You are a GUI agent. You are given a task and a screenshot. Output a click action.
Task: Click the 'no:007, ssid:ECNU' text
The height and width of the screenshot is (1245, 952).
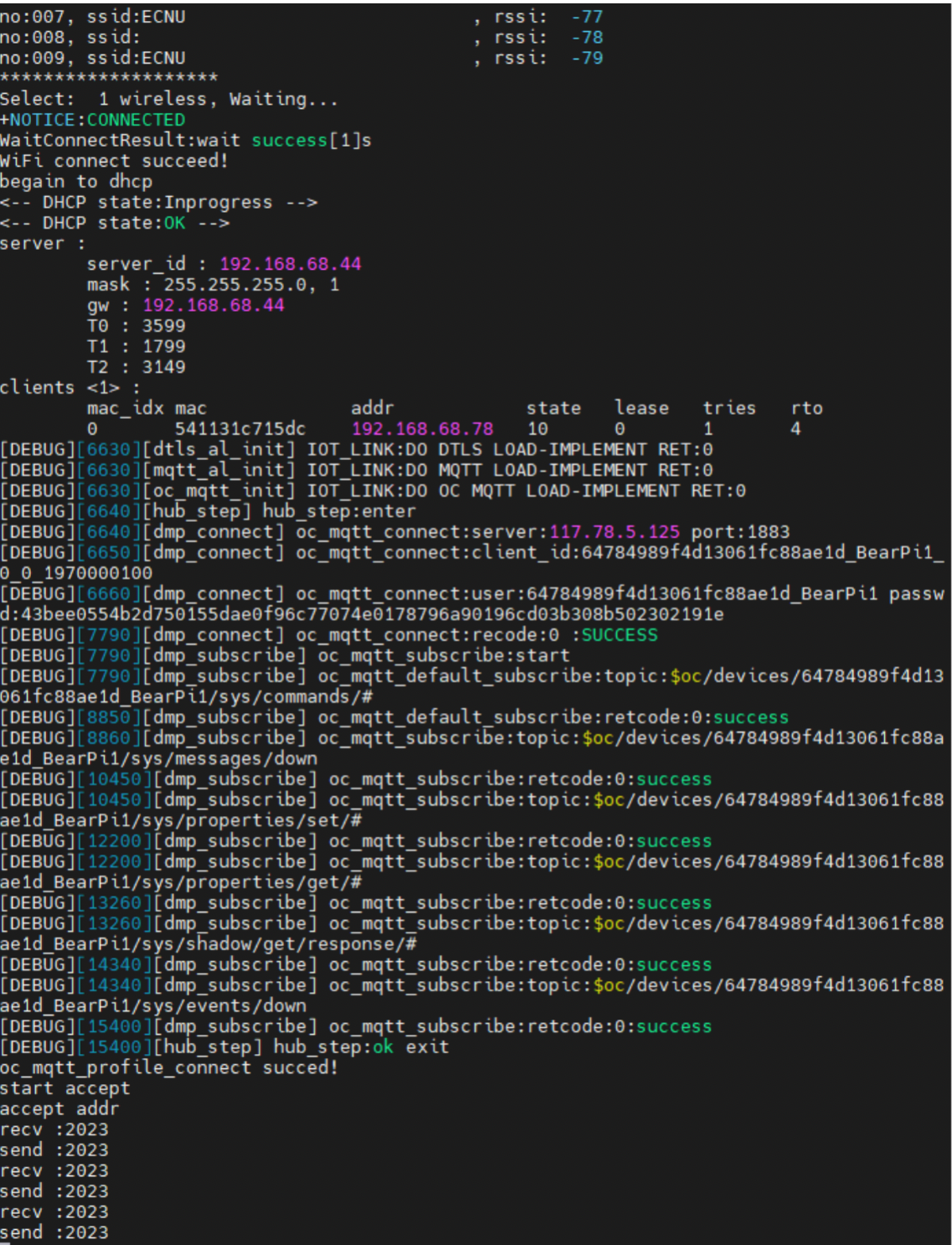pyautogui.click(x=93, y=17)
